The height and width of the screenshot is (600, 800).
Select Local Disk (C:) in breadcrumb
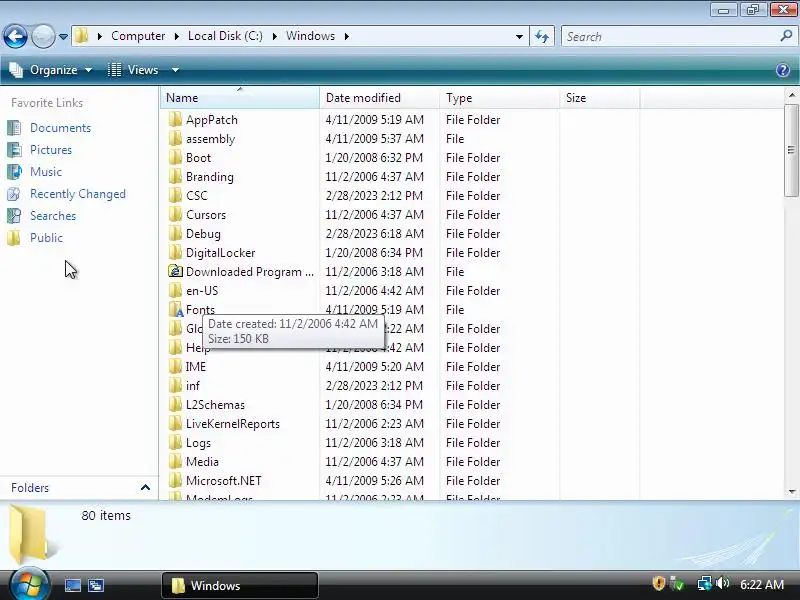click(x=225, y=36)
